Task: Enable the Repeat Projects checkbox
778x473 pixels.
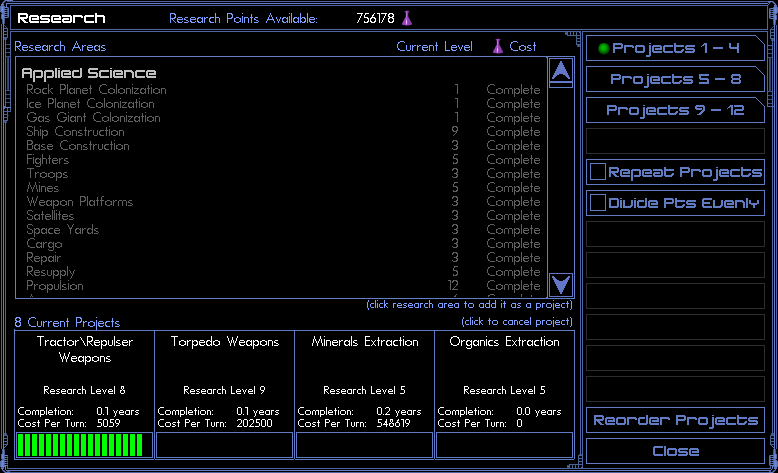Action: click(597, 172)
